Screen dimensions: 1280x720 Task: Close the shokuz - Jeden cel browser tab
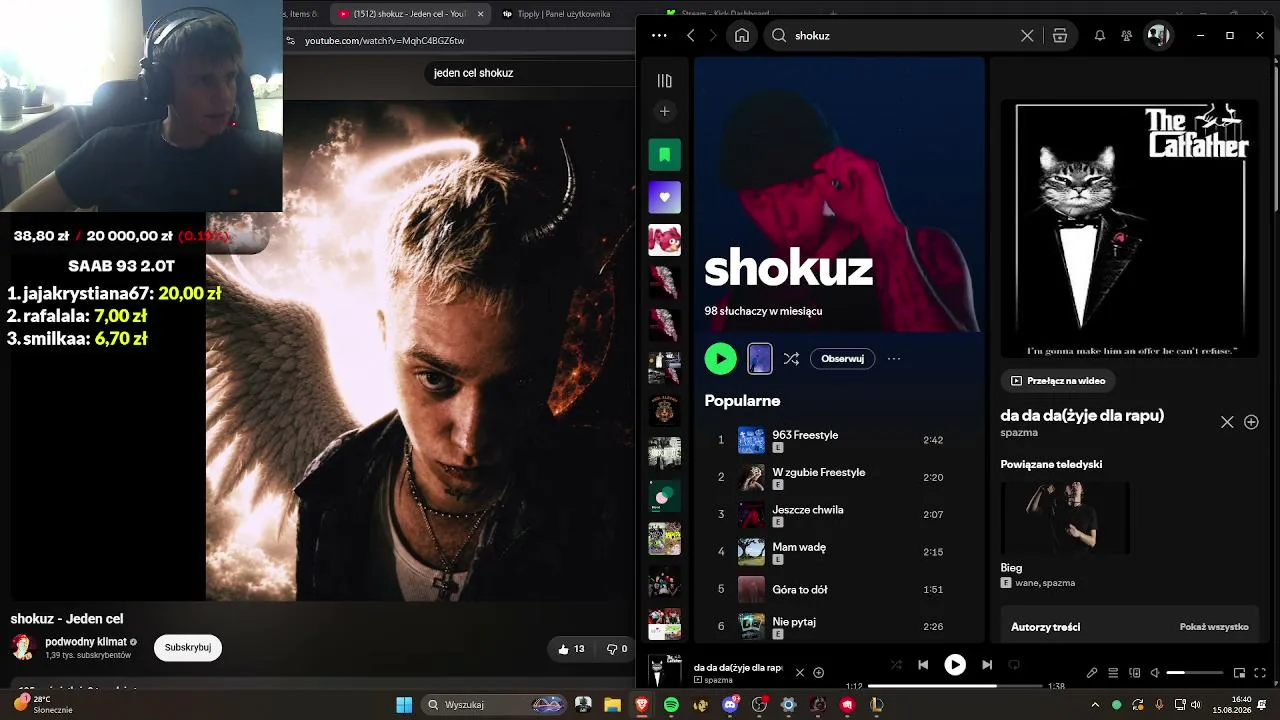pyautogui.click(x=480, y=14)
